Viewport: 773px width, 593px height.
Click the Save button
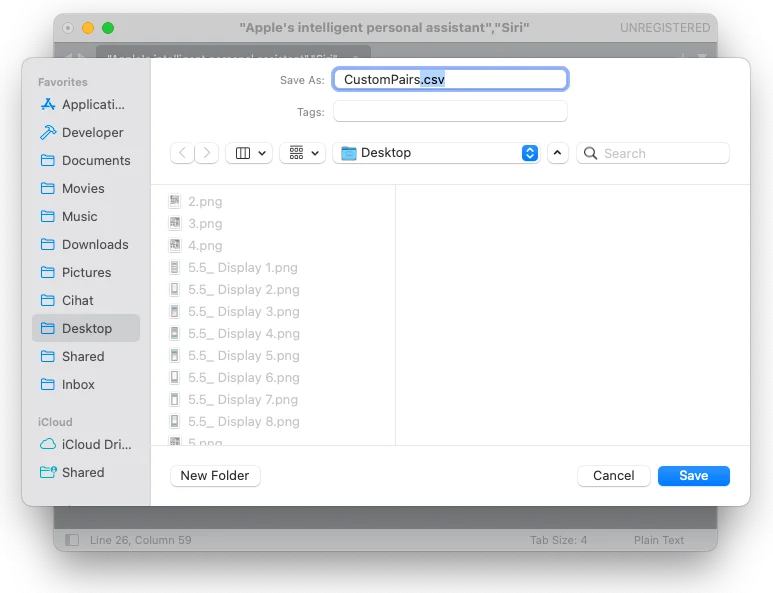click(693, 476)
